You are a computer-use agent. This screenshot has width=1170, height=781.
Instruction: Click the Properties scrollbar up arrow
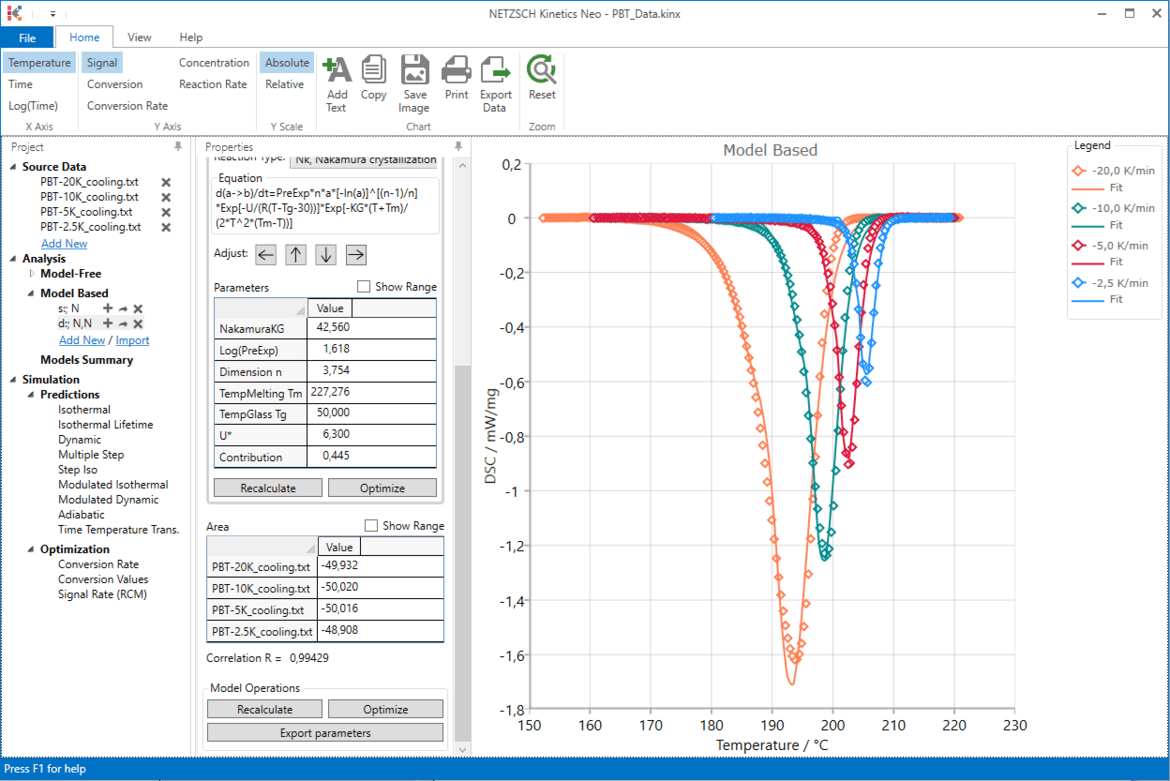[x=463, y=166]
